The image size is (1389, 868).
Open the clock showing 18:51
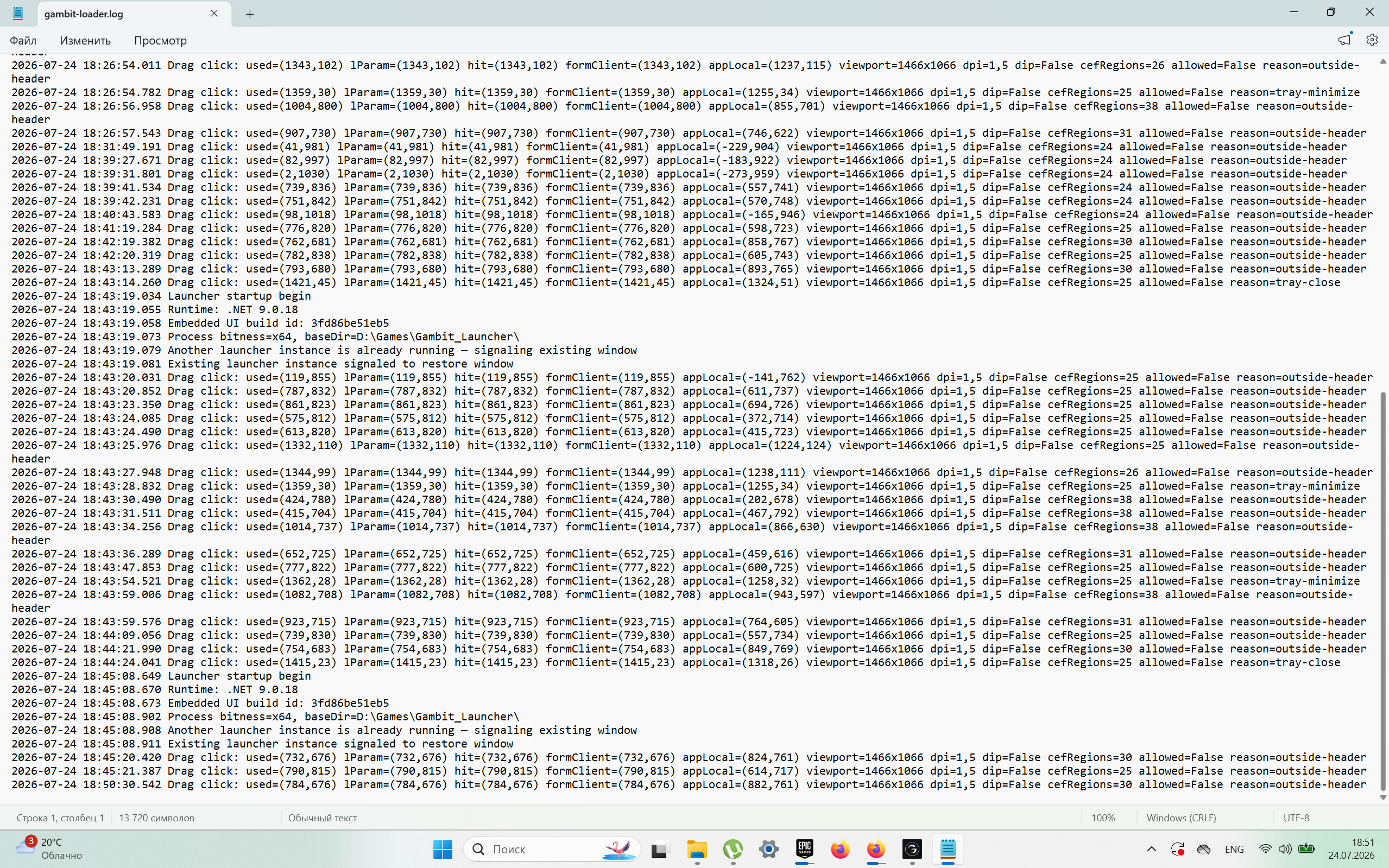[x=1351, y=848]
